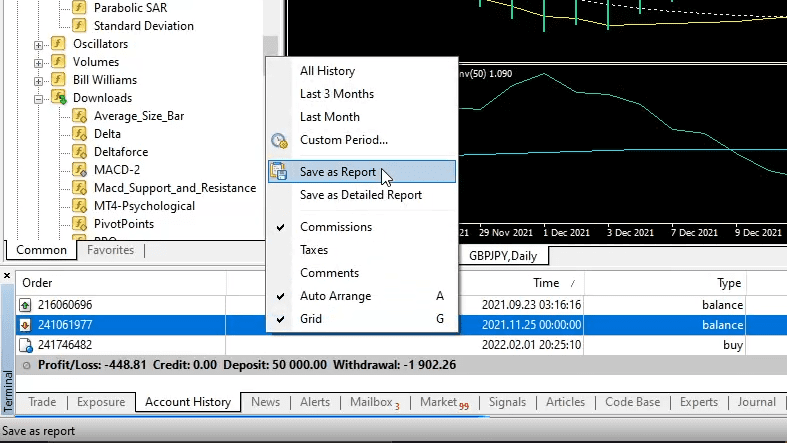Click the Custom Period clock icon

pos(279,140)
